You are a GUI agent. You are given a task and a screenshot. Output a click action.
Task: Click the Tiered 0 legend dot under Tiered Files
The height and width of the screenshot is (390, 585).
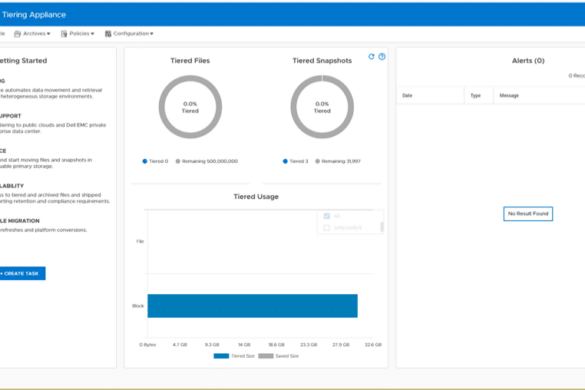click(145, 161)
